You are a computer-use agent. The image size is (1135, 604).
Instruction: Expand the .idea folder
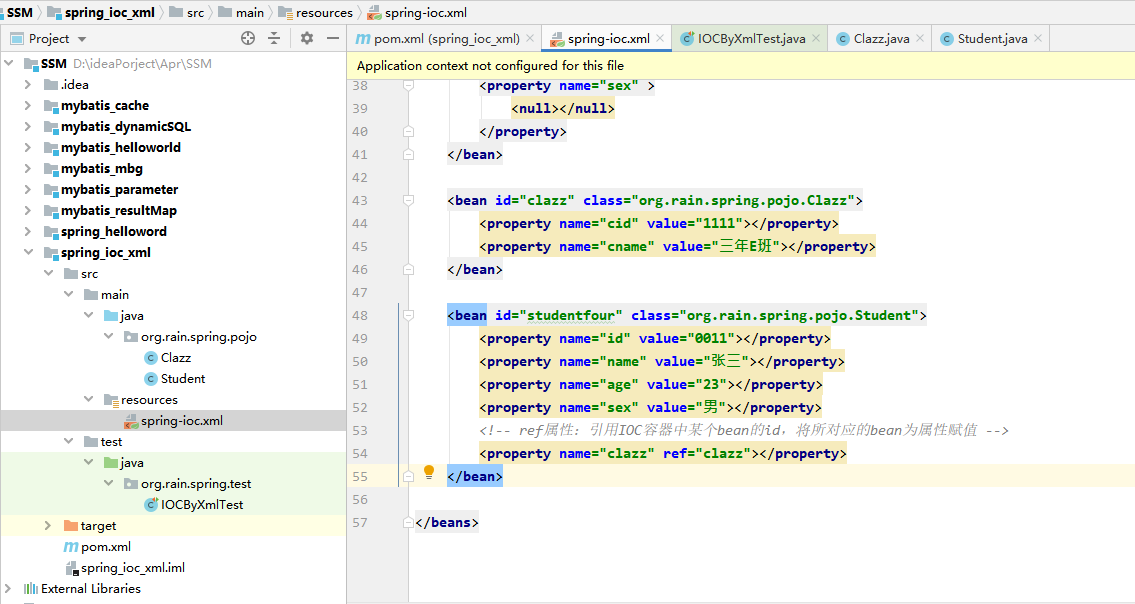(x=28, y=85)
